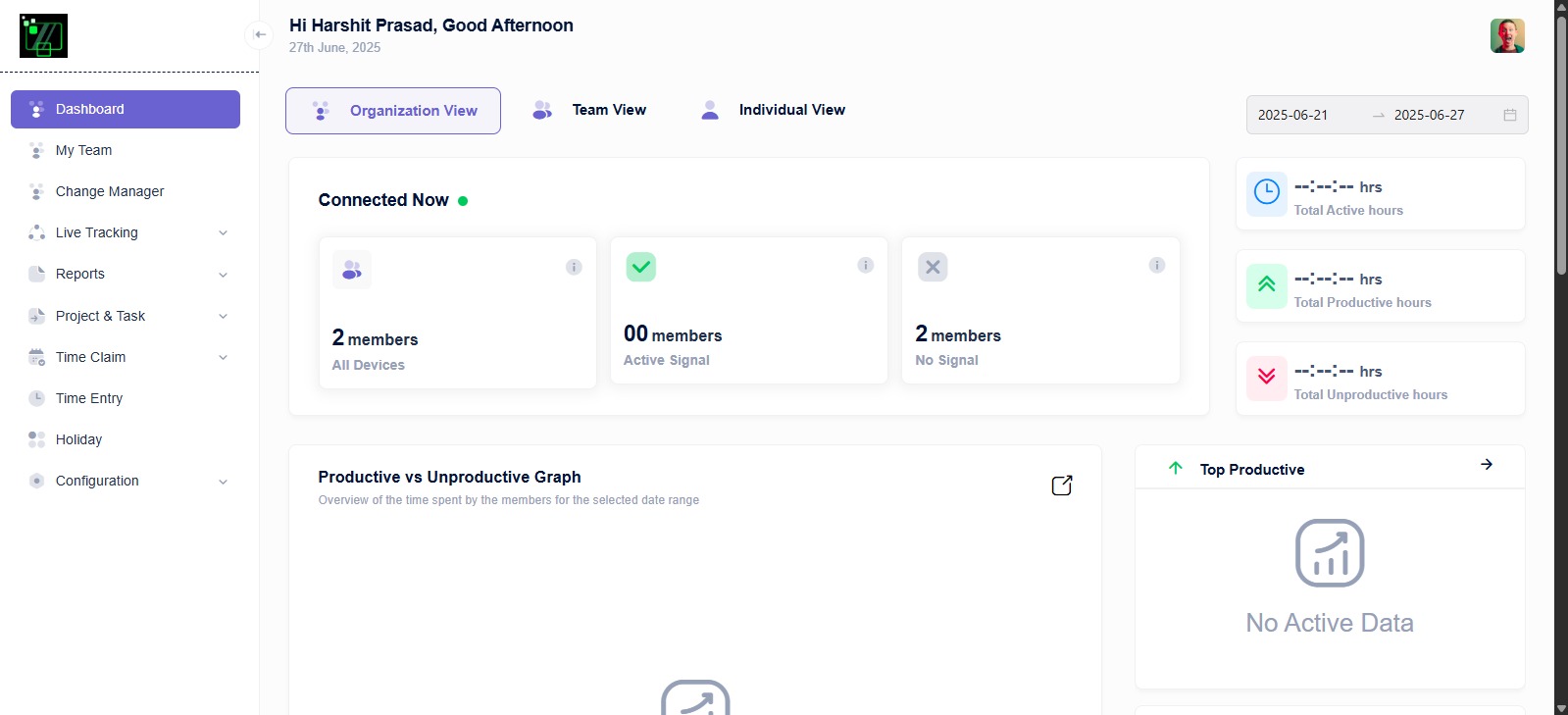The height and width of the screenshot is (715, 1568).
Task: Edit start date 2025-06-21 field
Action: [x=1293, y=115]
